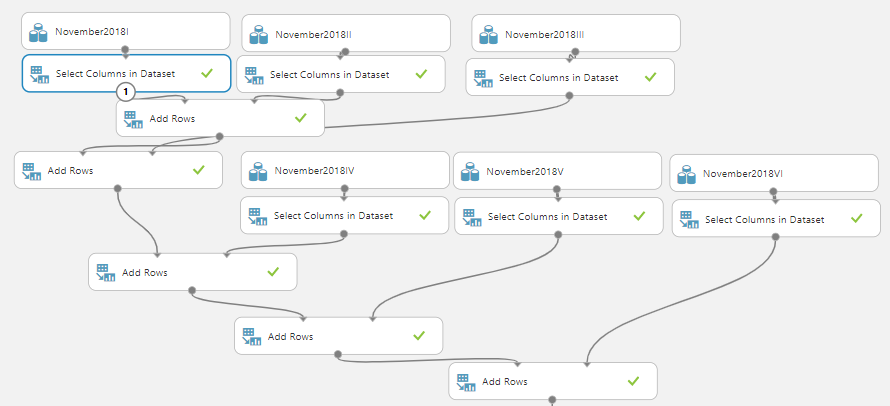Click the bottom-most Add Rows module icon
Image resolution: width=890 pixels, height=406 pixels.
(x=465, y=381)
